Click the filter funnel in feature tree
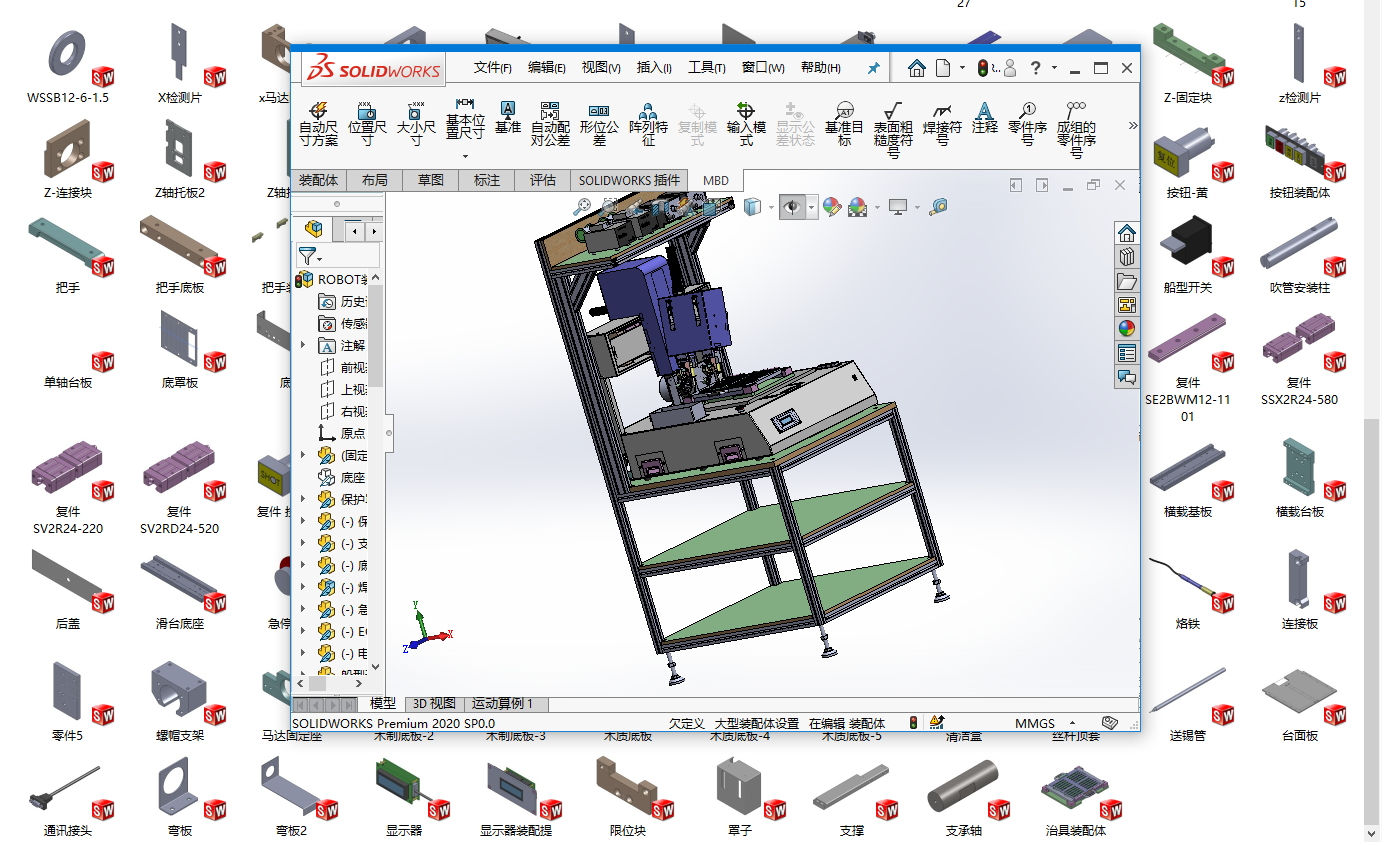This screenshot has height=846, width=1384. [x=307, y=256]
